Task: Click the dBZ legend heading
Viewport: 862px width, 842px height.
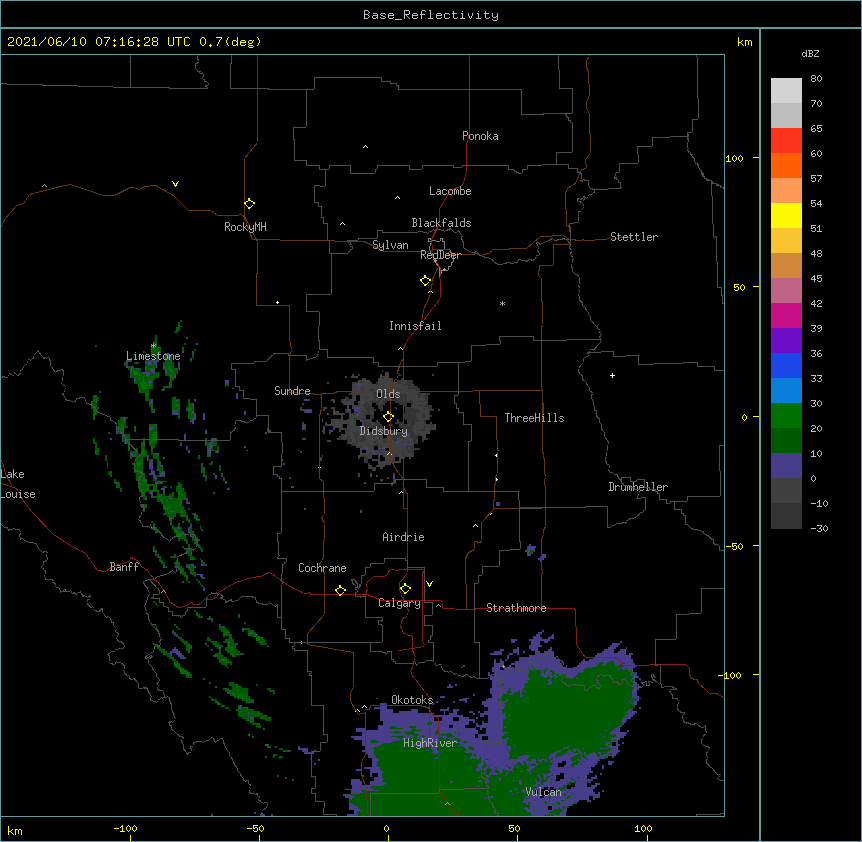Action: coord(810,53)
